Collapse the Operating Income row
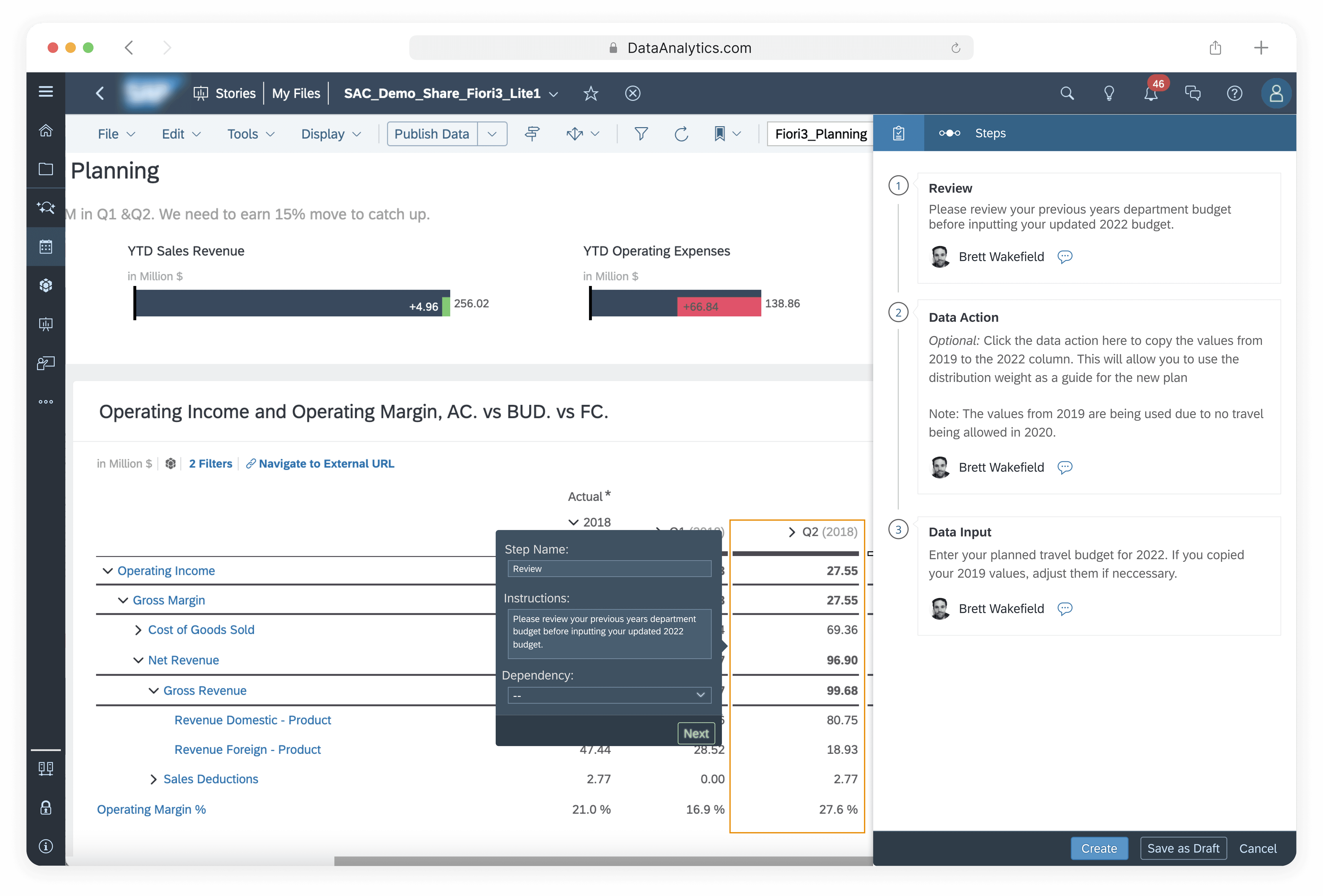Image resolution: width=1323 pixels, height=896 pixels. coord(108,571)
